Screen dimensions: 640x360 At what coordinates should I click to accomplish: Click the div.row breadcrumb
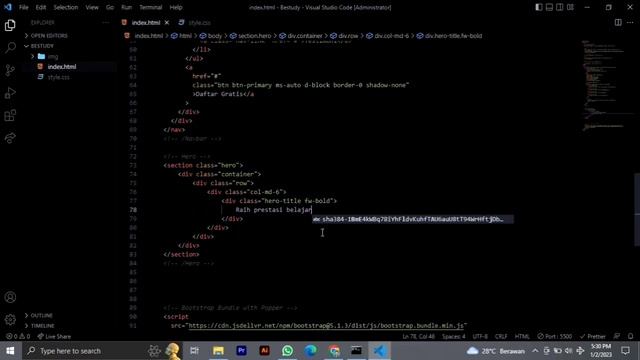pos(348,36)
